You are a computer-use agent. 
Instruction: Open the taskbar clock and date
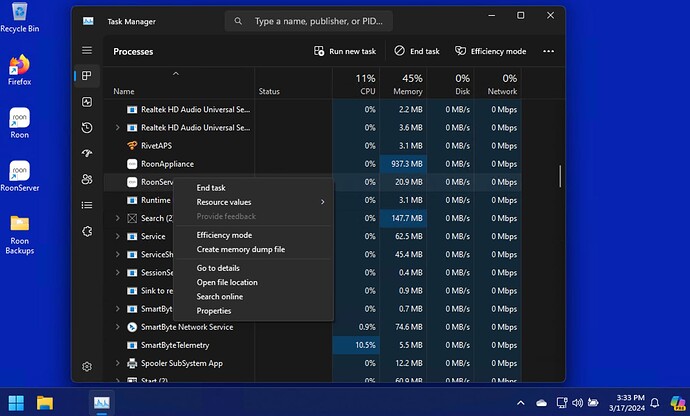627,403
